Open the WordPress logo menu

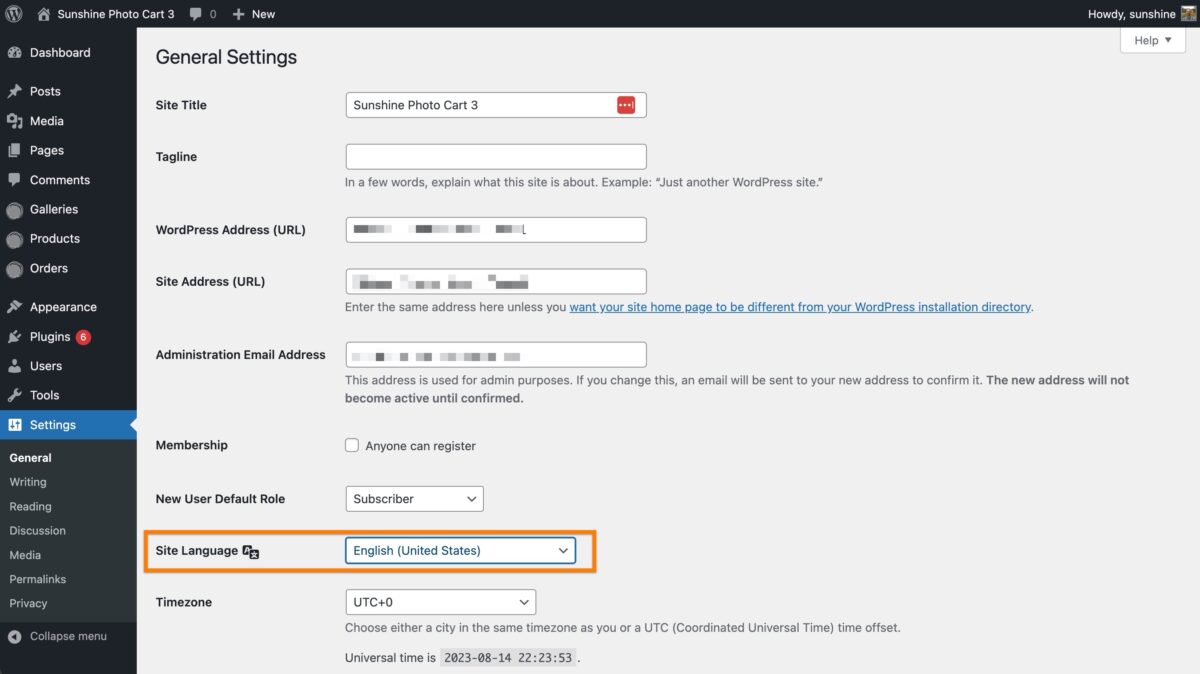click(x=14, y=14)
